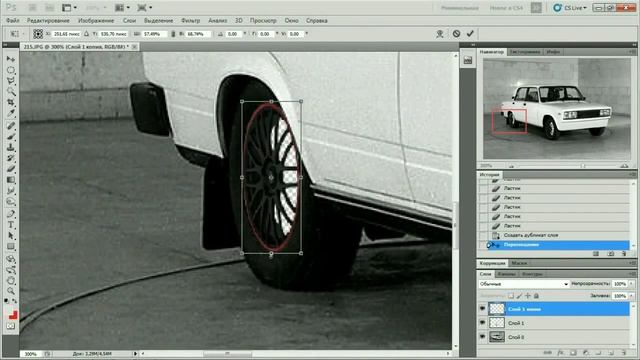This screenshot has width=640, height=360.
Task: Select the Pen tool
Action: (x=11, y=214)
